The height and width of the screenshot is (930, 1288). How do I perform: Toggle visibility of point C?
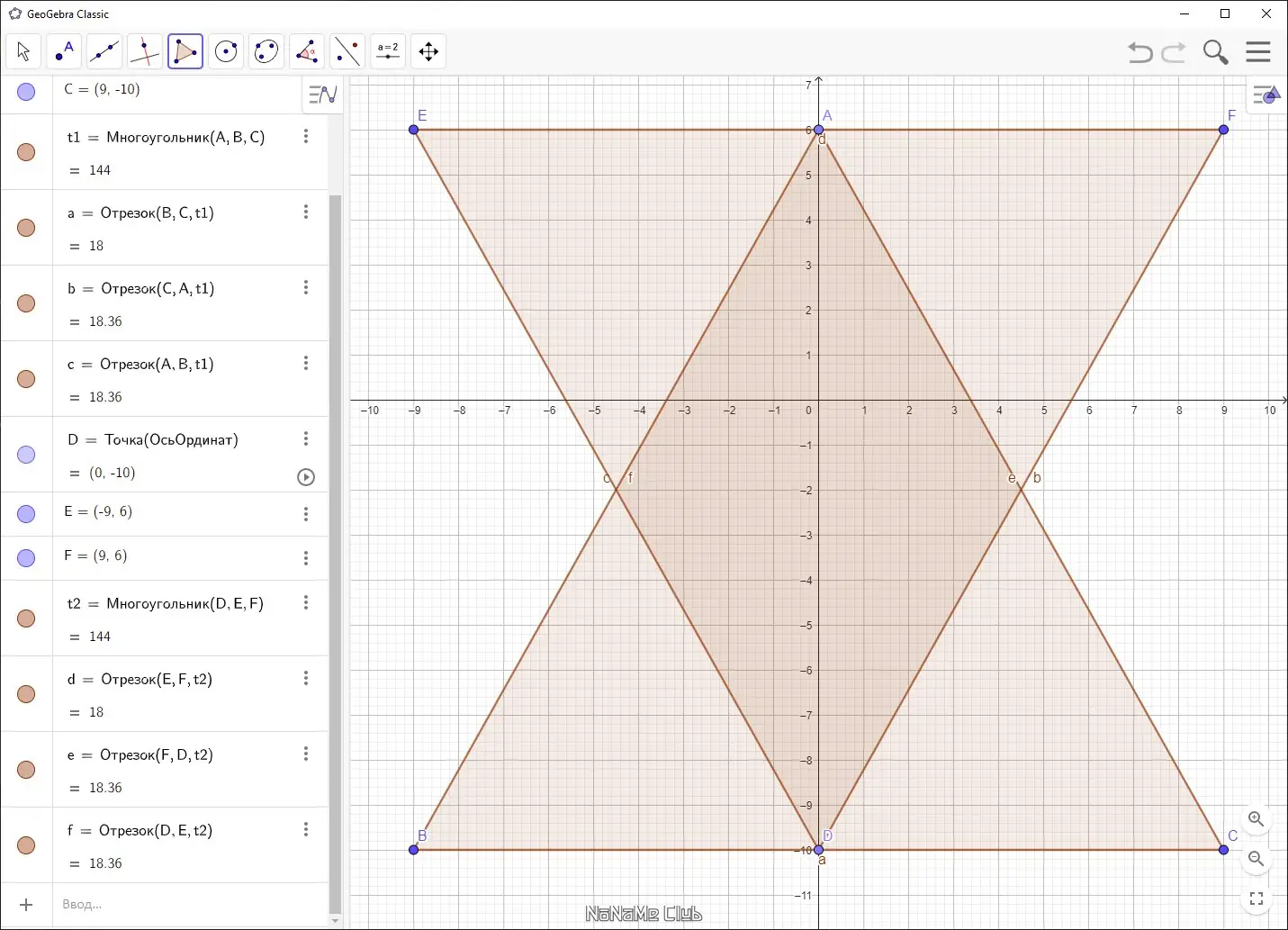click(26, 91)
